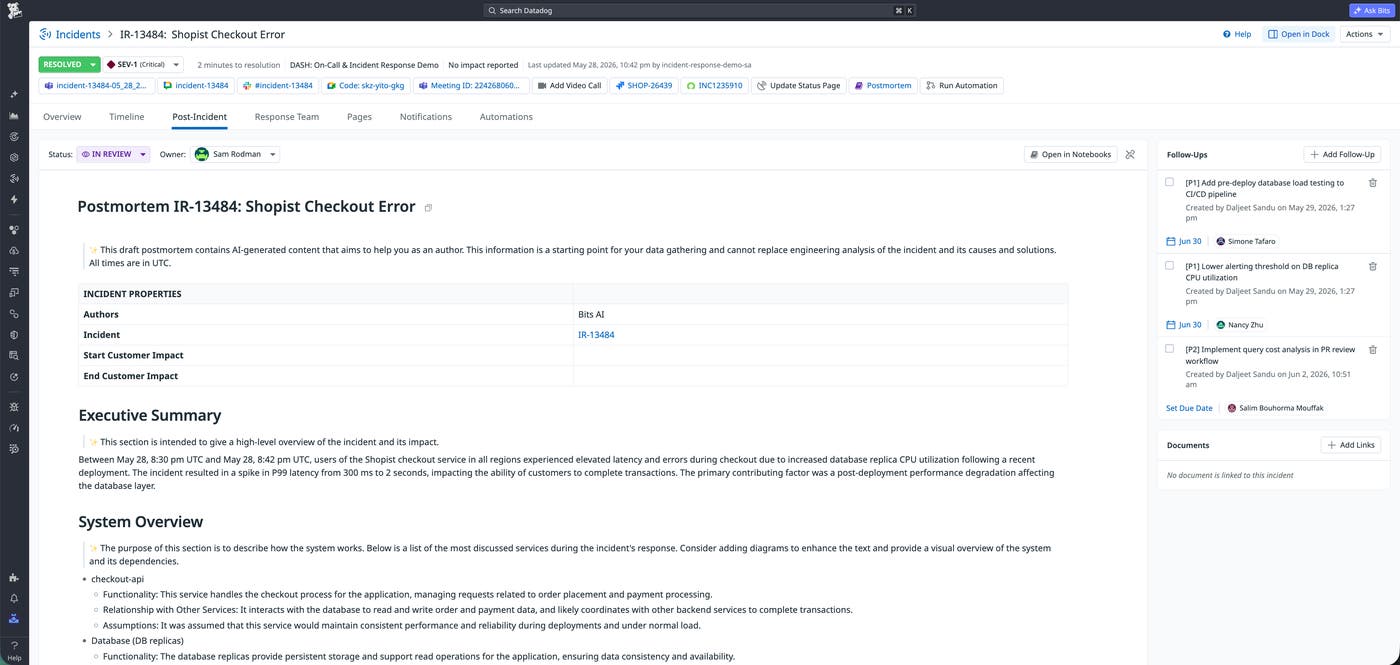Viewport: 1400px width, 665px height.
Task: Switch to the Timeline tab
Action: 127,117
